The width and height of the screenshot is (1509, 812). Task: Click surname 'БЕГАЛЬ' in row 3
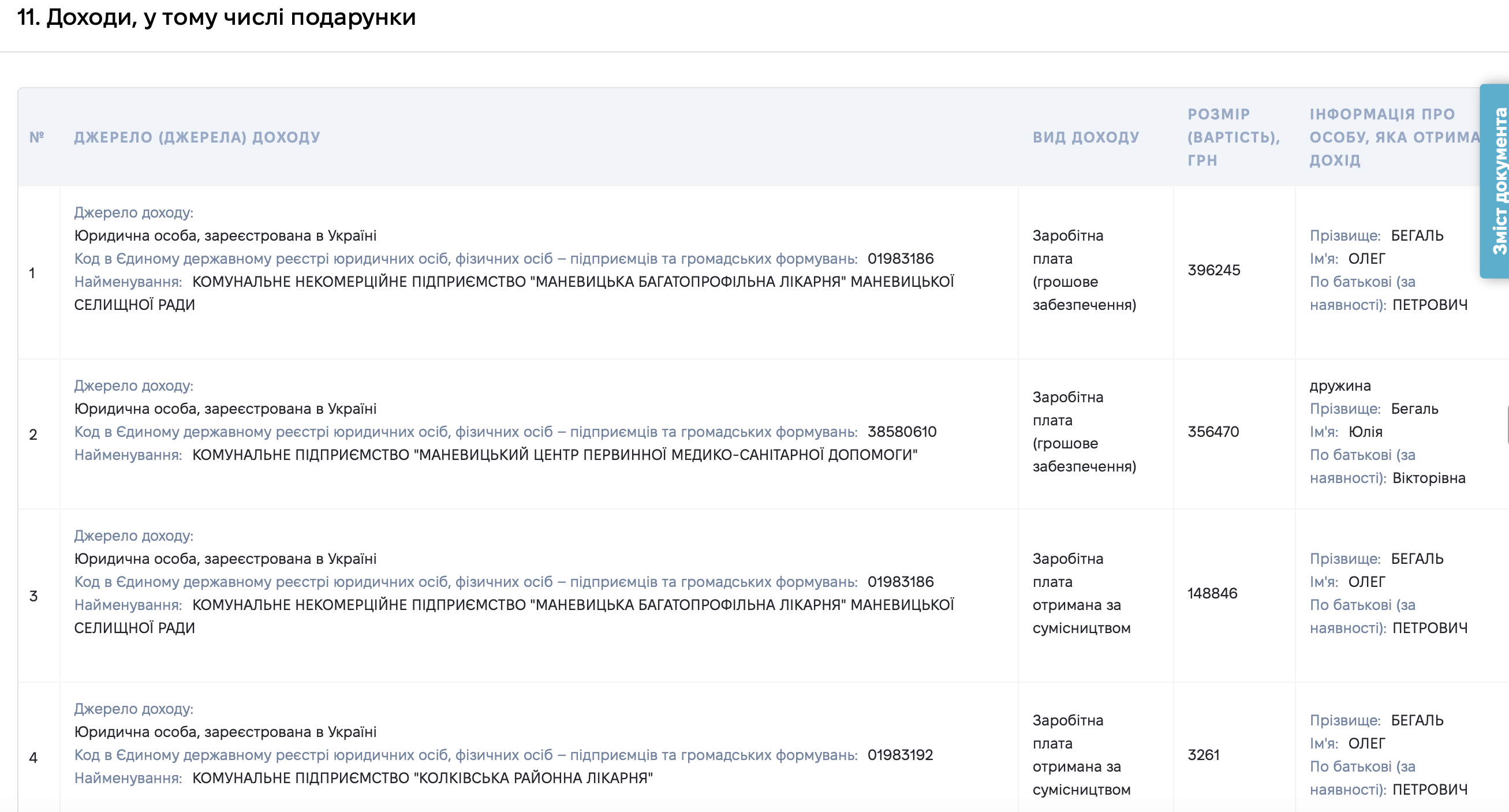1417,559
